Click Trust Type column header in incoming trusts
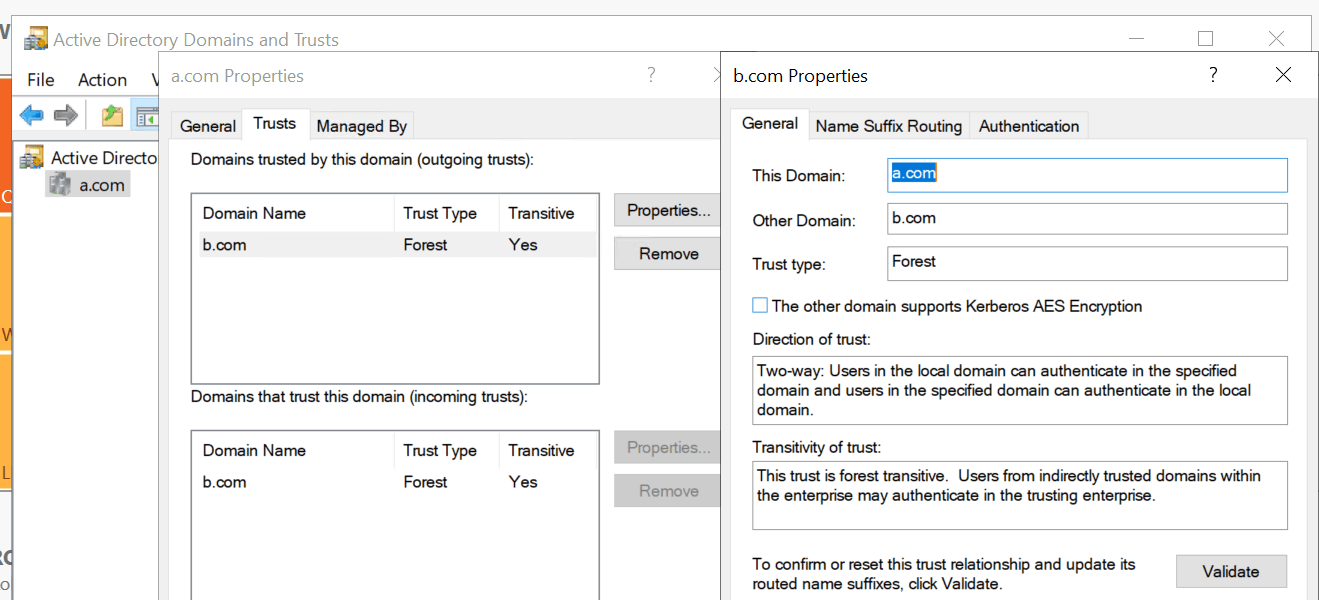 pos(447,450)
